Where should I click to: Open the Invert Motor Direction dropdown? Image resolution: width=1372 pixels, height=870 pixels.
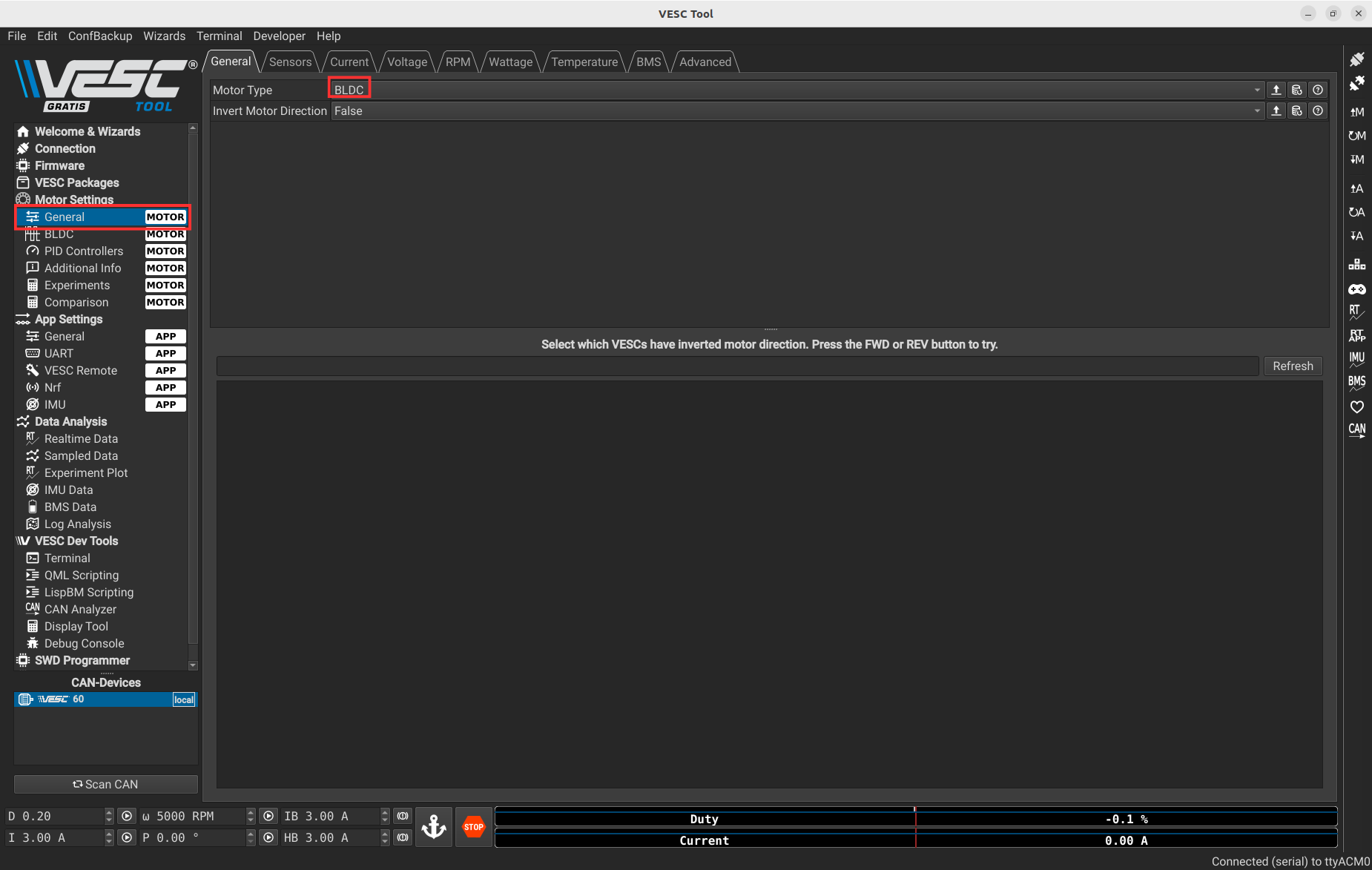click(797, 111)
